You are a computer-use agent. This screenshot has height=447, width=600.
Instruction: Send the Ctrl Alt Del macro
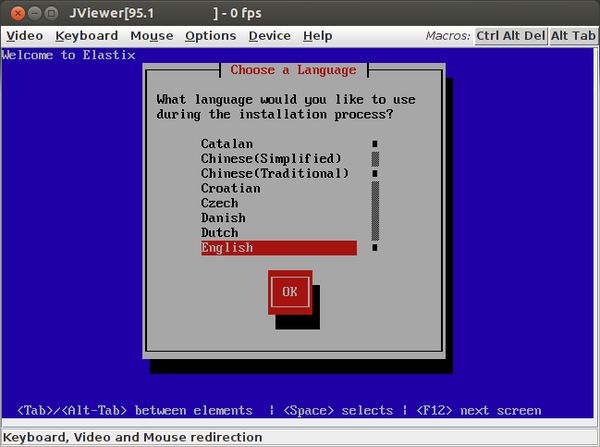(511, 36)
